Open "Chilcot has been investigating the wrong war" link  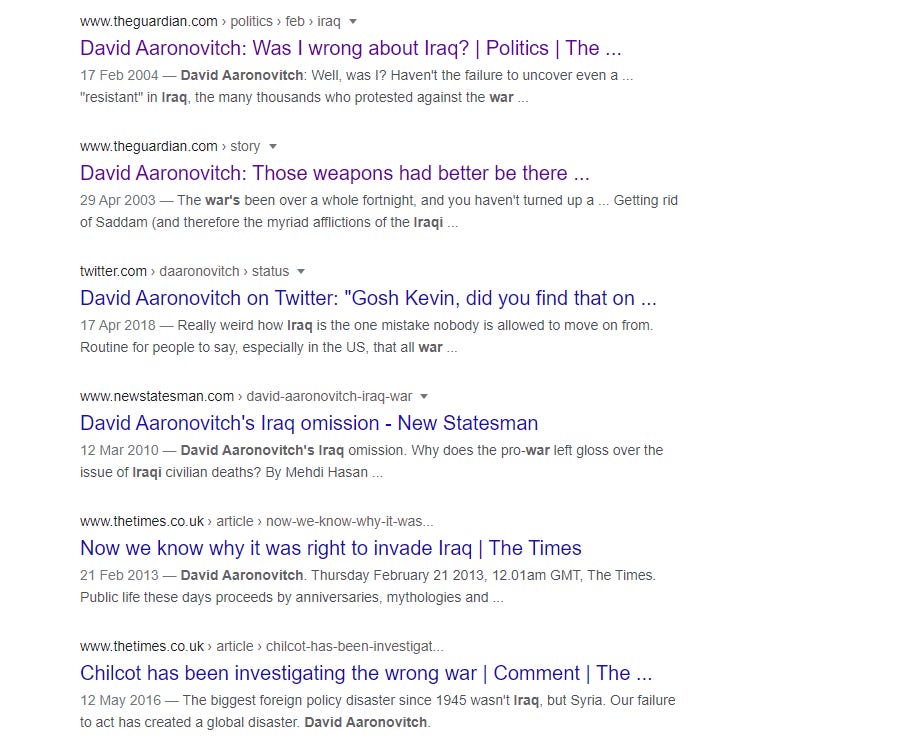[x=366, y=673]
